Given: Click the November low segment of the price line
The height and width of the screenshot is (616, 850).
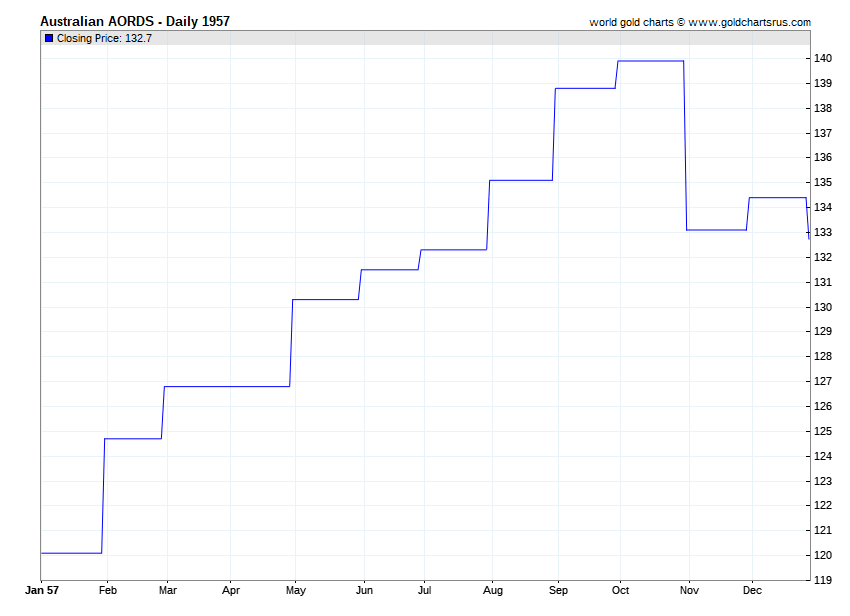Looking at the screenshot, I should [717, 230].
